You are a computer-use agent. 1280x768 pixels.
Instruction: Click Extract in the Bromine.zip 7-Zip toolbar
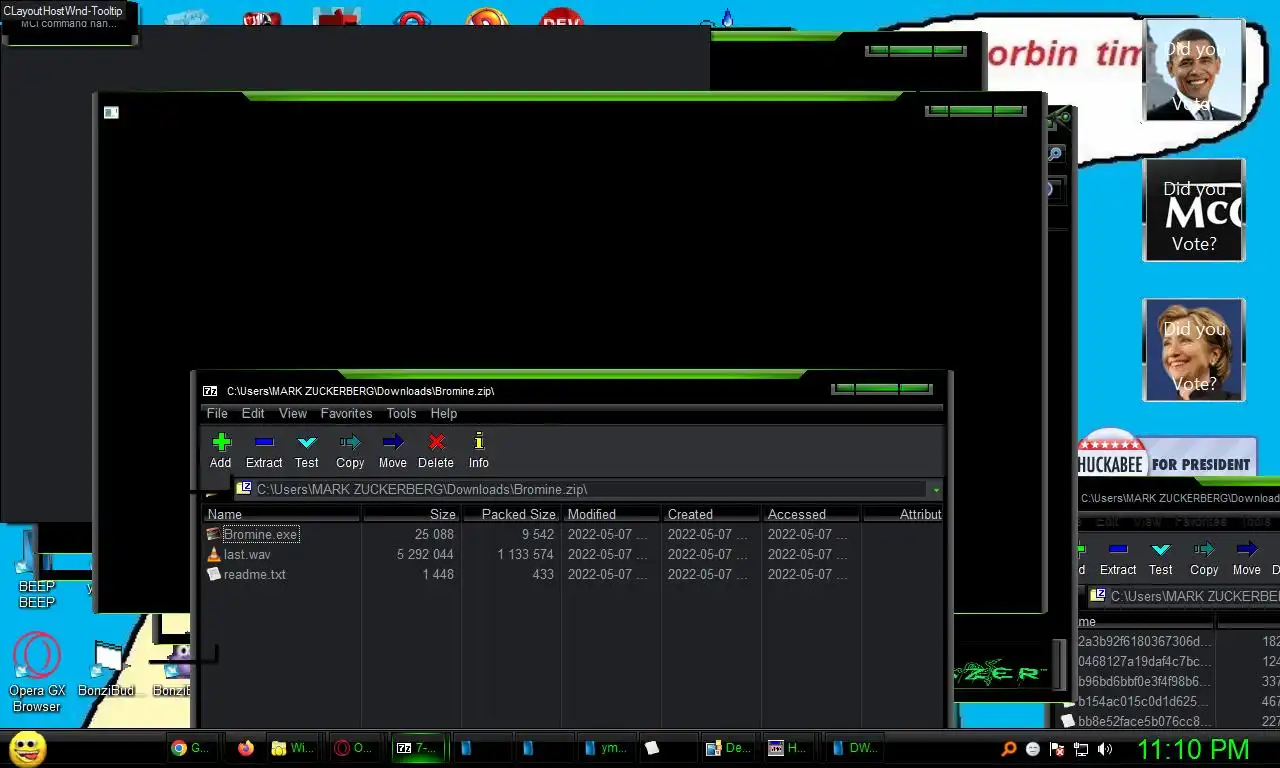point(264,450)
